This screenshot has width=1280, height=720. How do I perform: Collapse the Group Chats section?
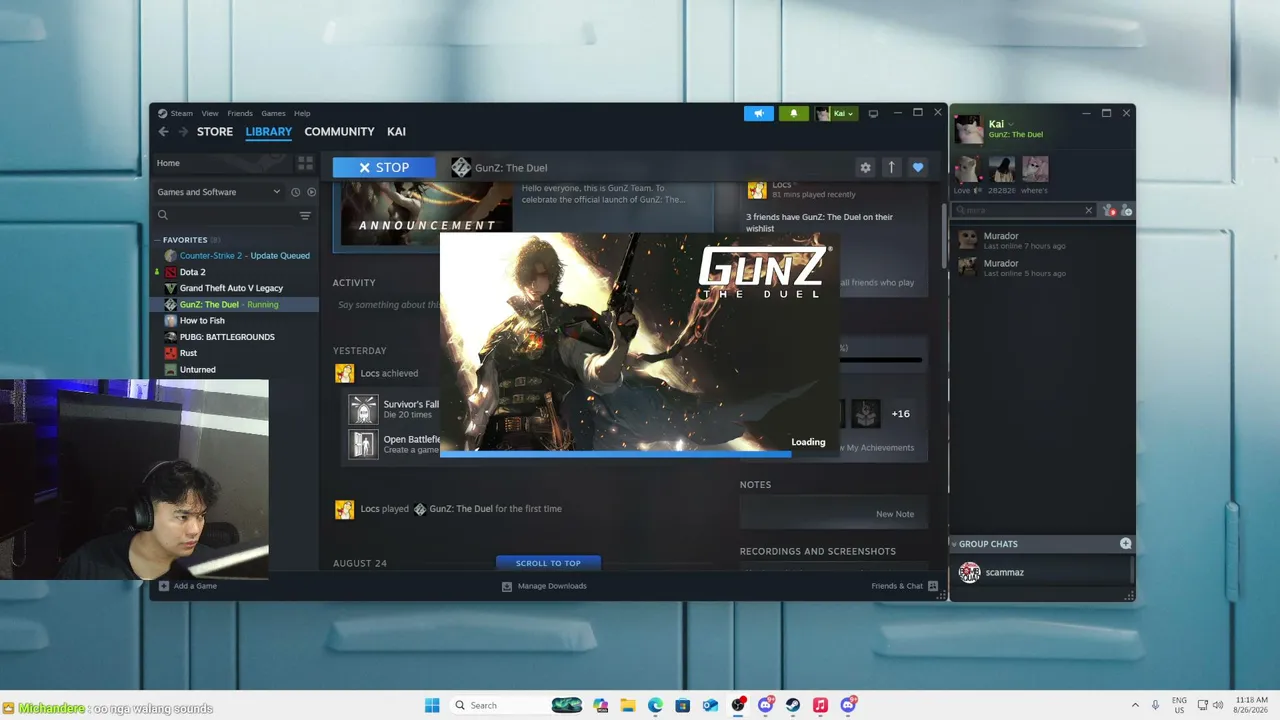click(954, 544)
